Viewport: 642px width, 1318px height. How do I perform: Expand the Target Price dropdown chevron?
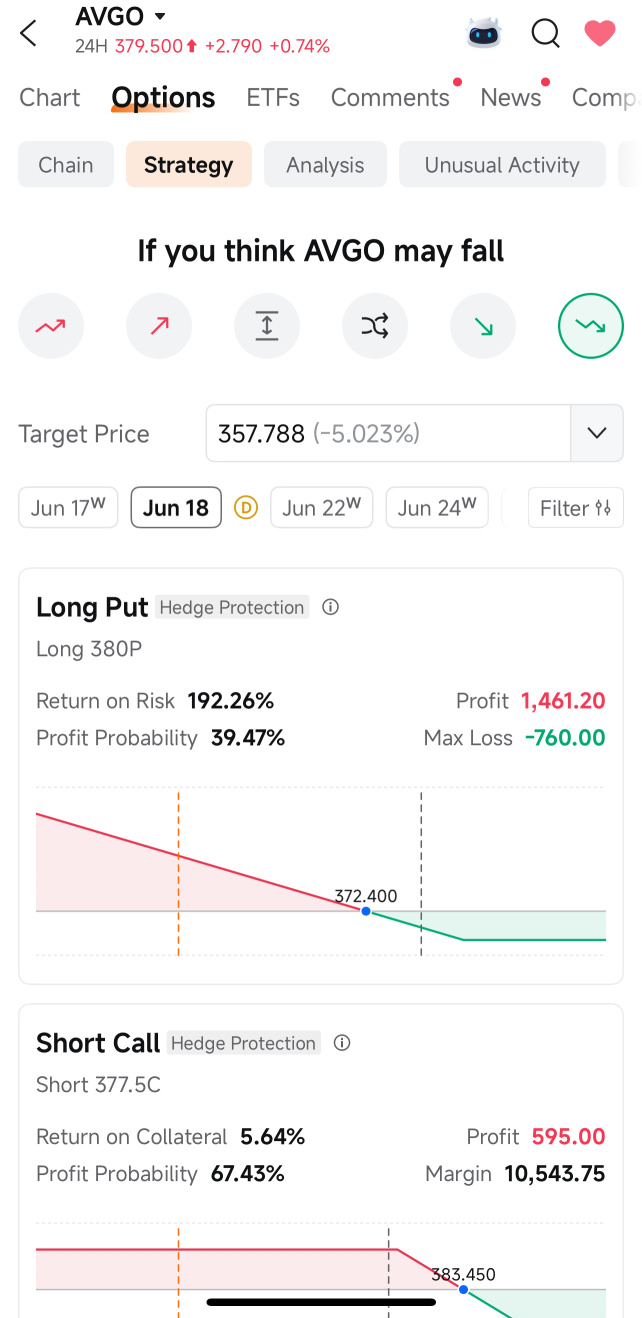coord(597,433)
